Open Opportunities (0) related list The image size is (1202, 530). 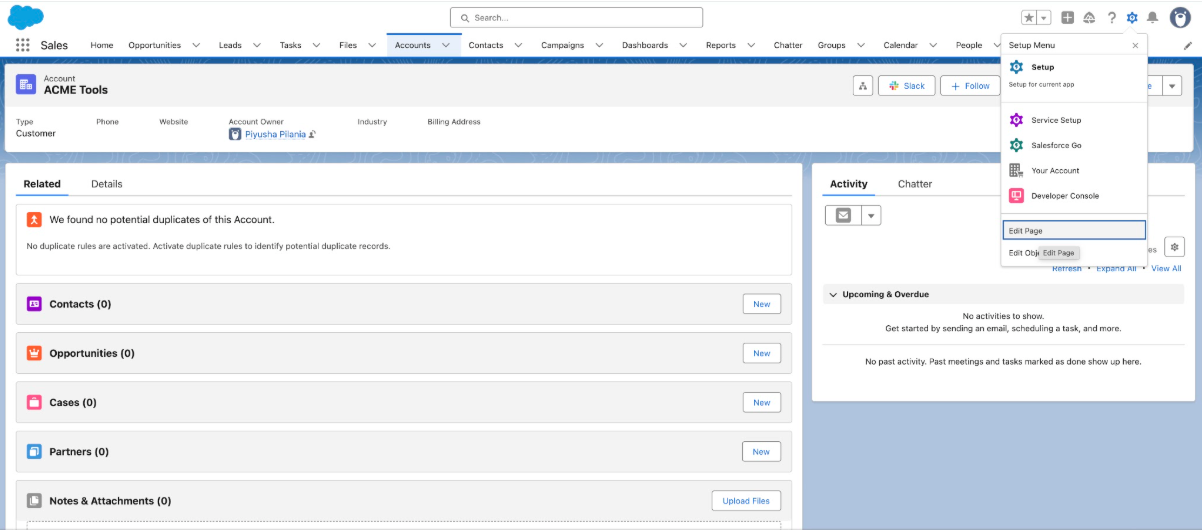(x=92, y=353)
